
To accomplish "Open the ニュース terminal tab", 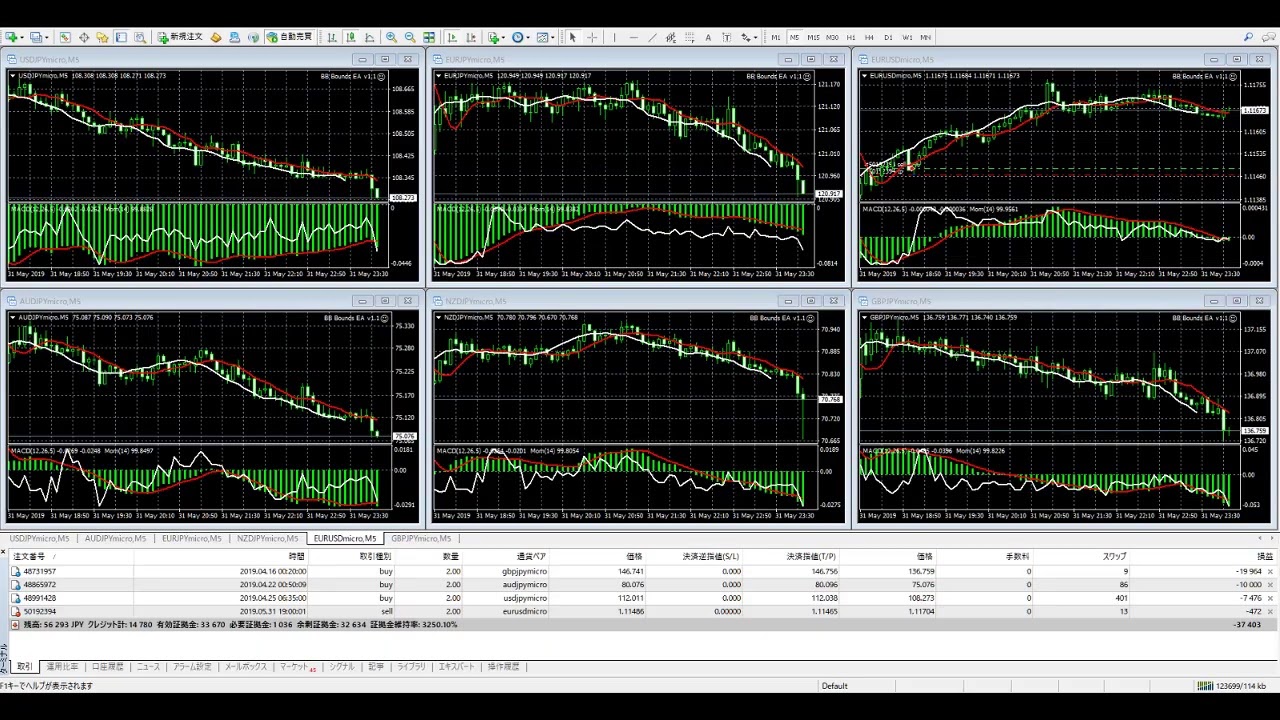I will [148, 666].
